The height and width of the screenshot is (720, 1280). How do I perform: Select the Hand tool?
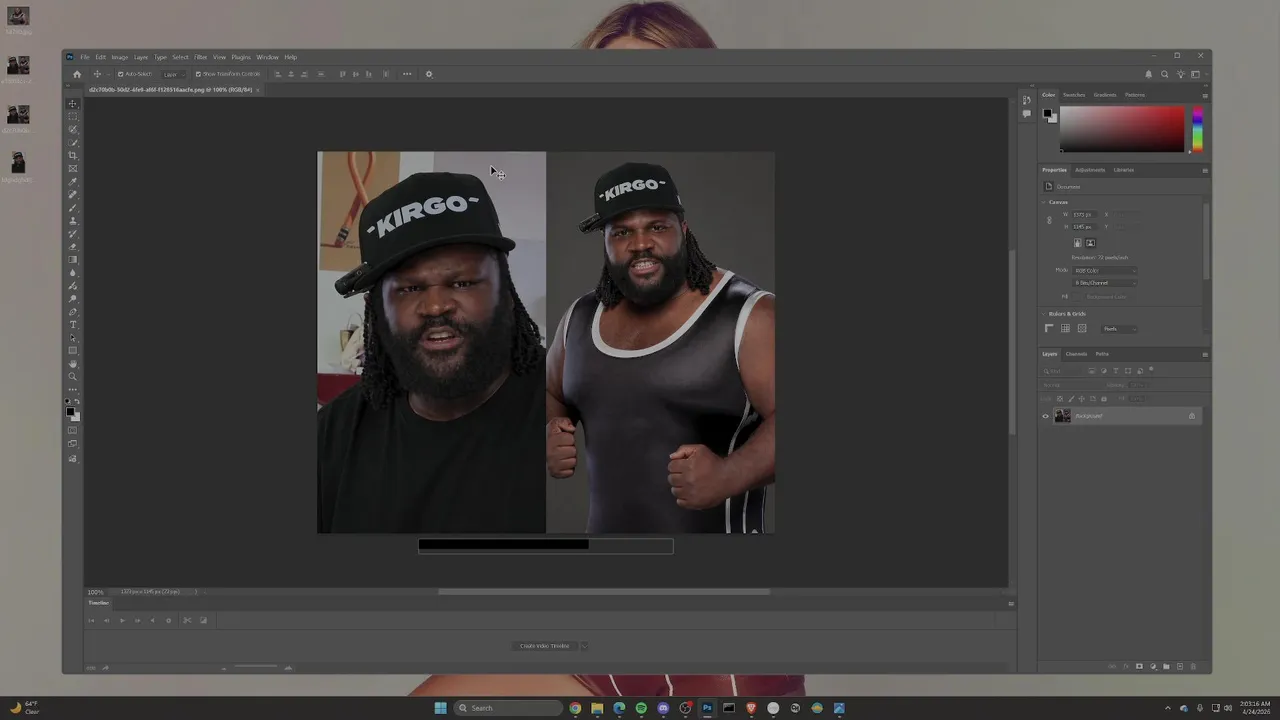pyautogui.click(x=72, y=363)
